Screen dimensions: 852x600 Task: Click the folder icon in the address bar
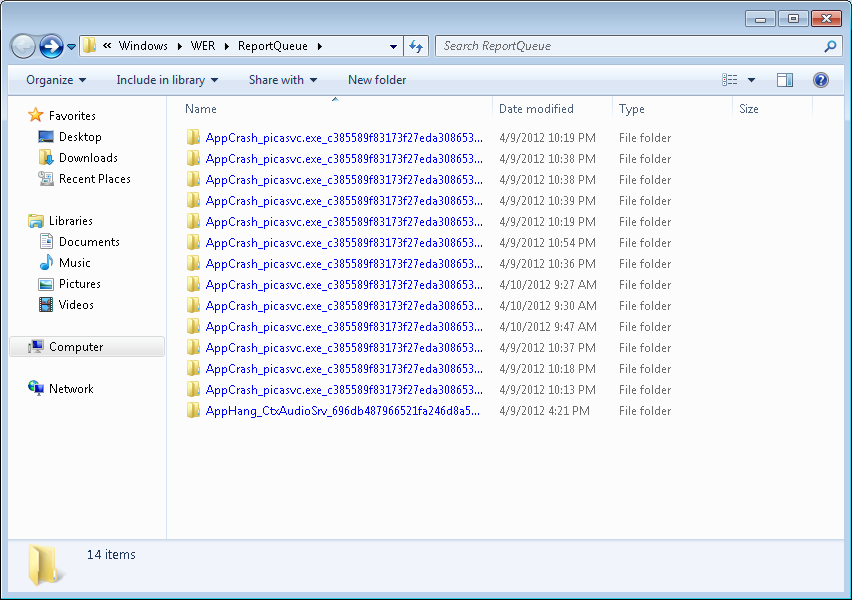(90, 46)
